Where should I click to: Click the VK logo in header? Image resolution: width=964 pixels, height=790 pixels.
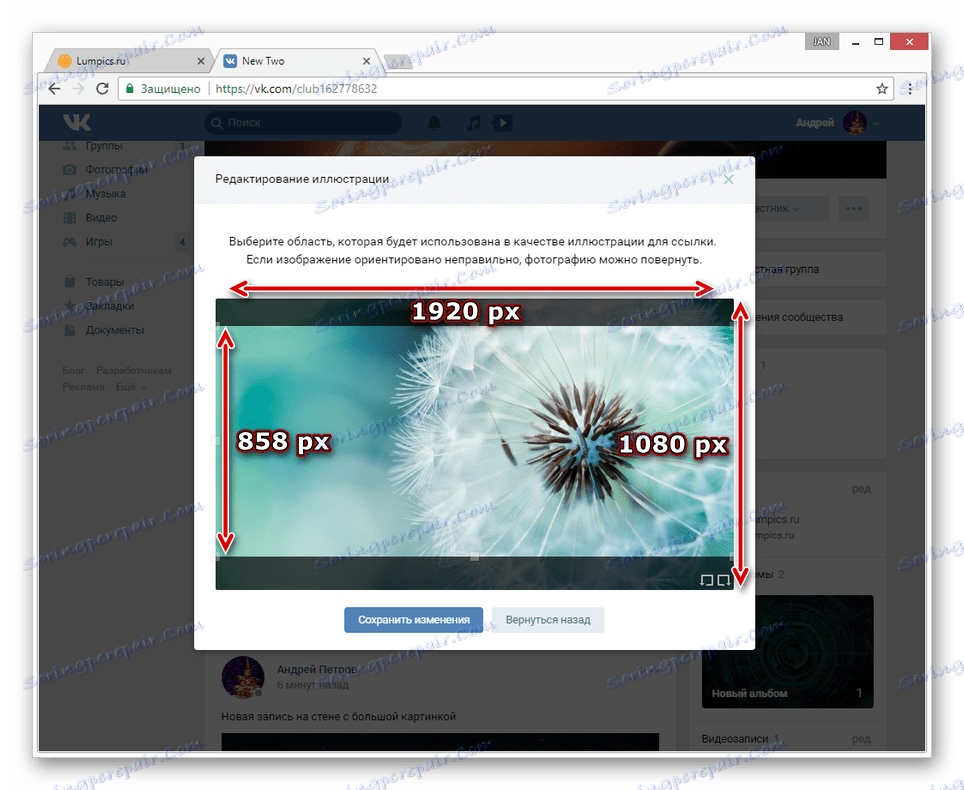[77, 122]
